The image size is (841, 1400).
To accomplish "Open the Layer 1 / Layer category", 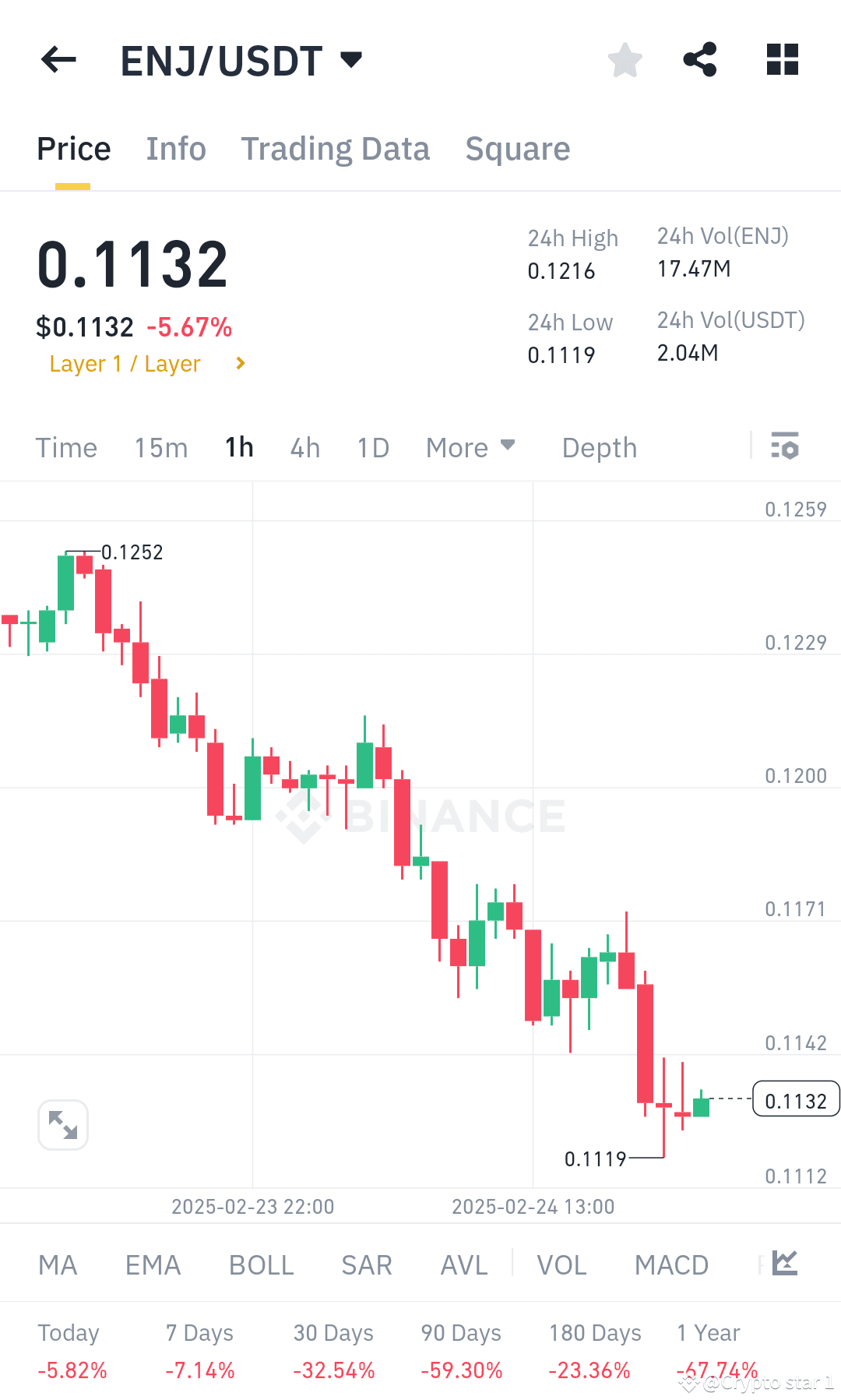I will [x=145, y=363].
